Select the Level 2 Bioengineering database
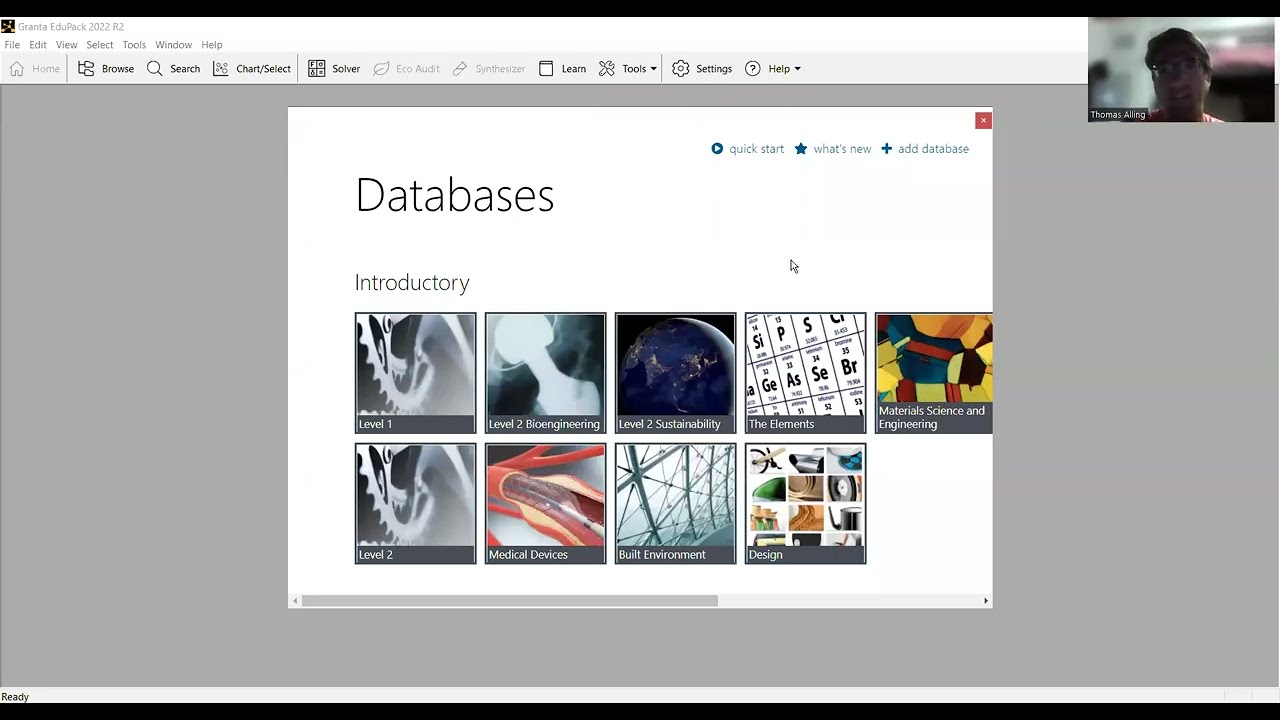Screen dimensions: 1280x720 pos(545,373)
